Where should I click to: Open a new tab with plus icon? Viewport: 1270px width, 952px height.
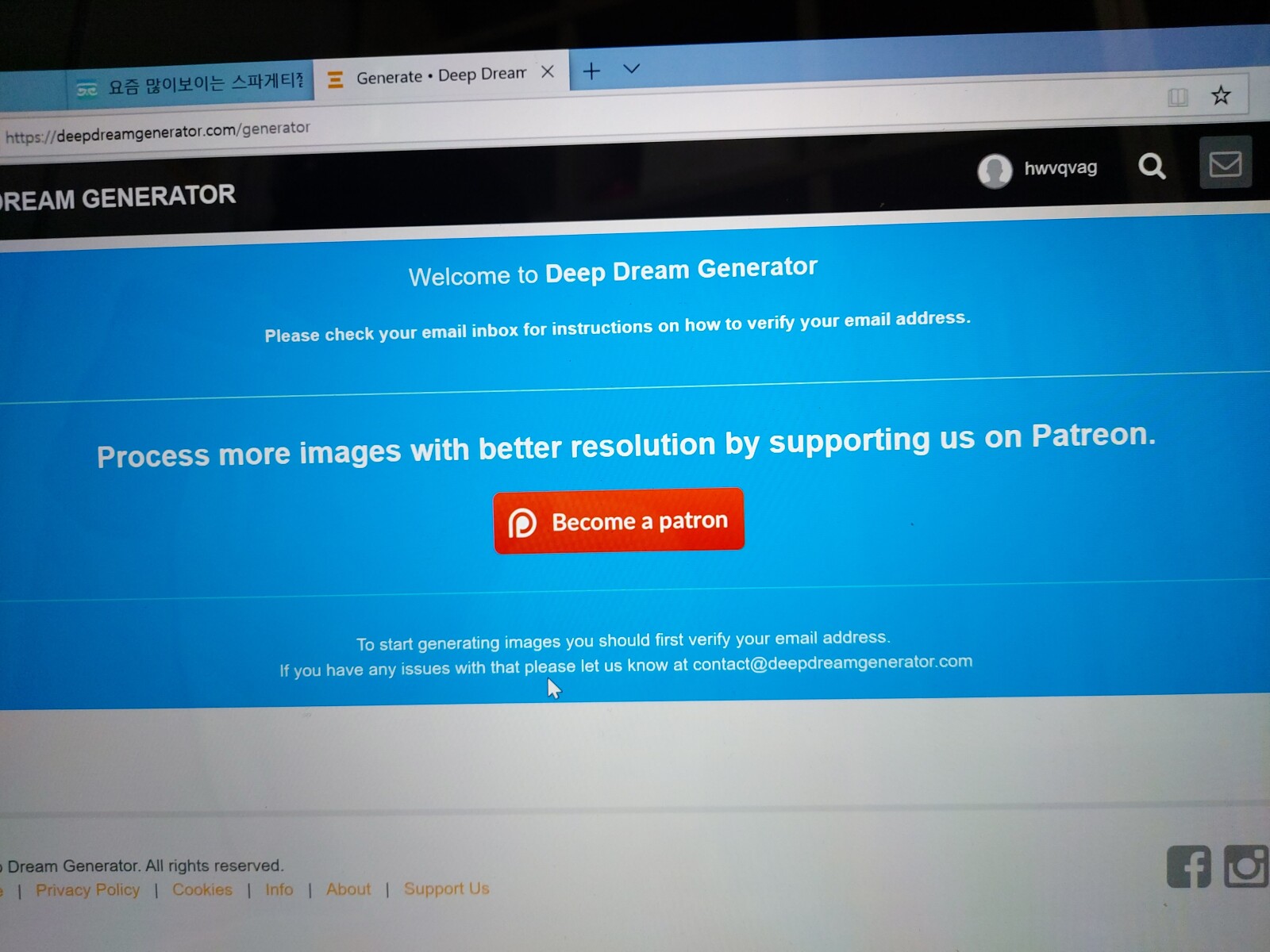pyautogui.click(x=591, y=71)
